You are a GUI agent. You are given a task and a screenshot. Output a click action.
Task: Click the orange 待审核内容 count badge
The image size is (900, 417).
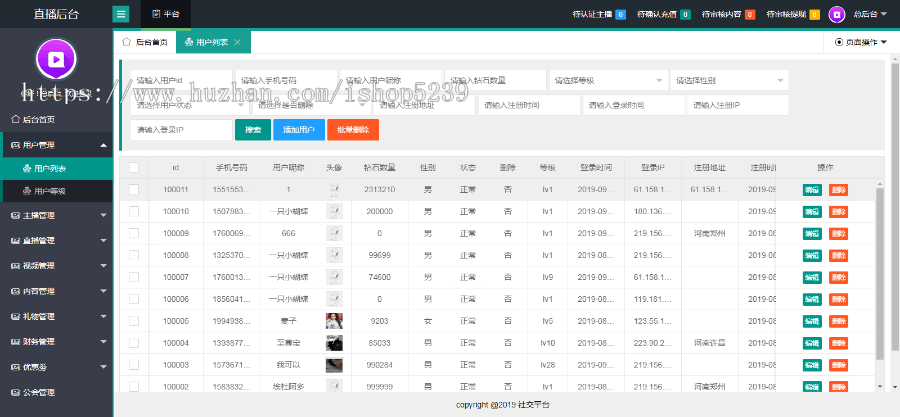coord(750,14)
